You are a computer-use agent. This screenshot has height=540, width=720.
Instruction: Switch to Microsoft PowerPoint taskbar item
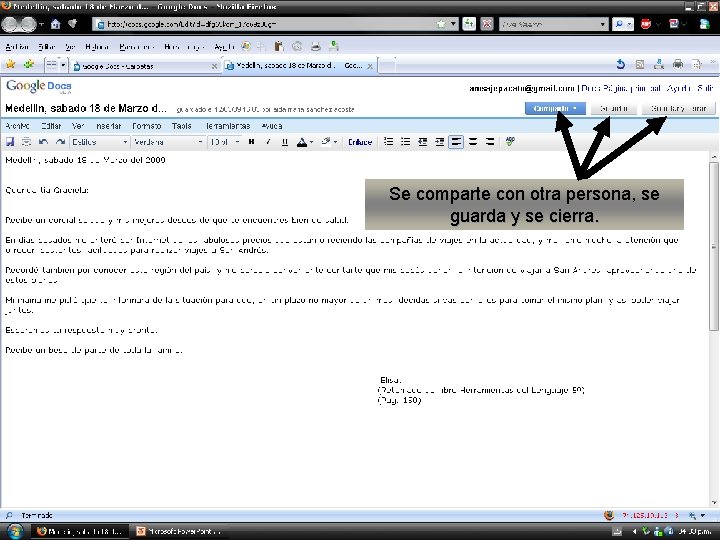(180, 532)
